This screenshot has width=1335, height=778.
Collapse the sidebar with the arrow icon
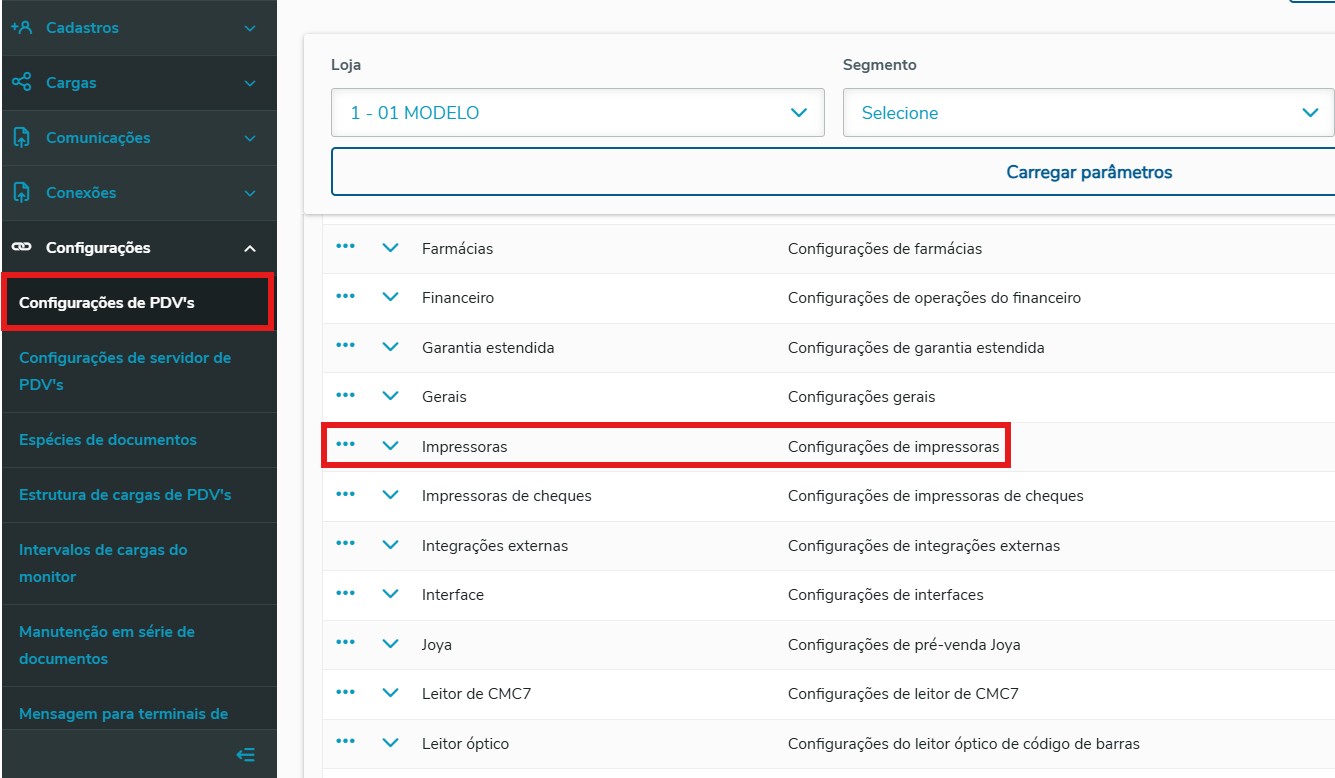coord(245,755)
